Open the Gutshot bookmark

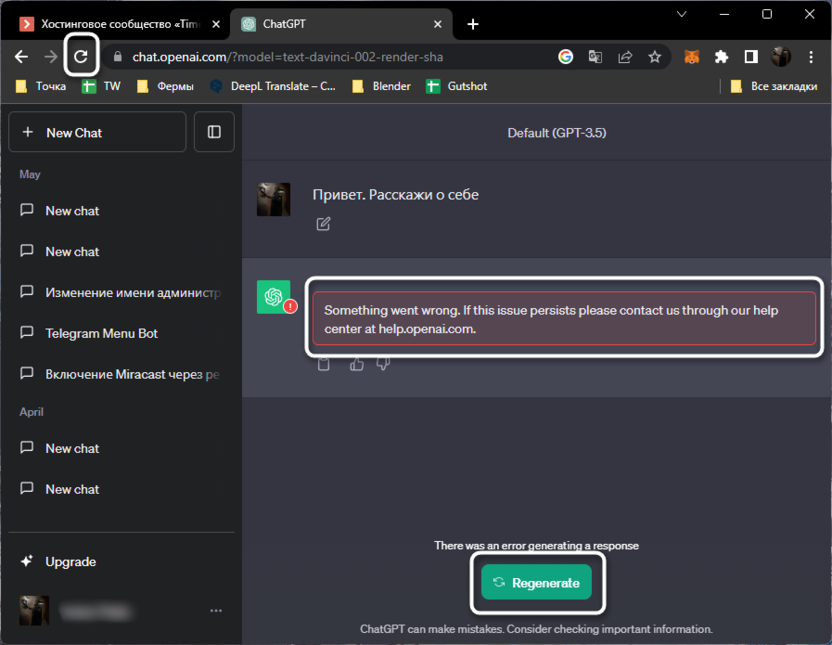point(457,86)
